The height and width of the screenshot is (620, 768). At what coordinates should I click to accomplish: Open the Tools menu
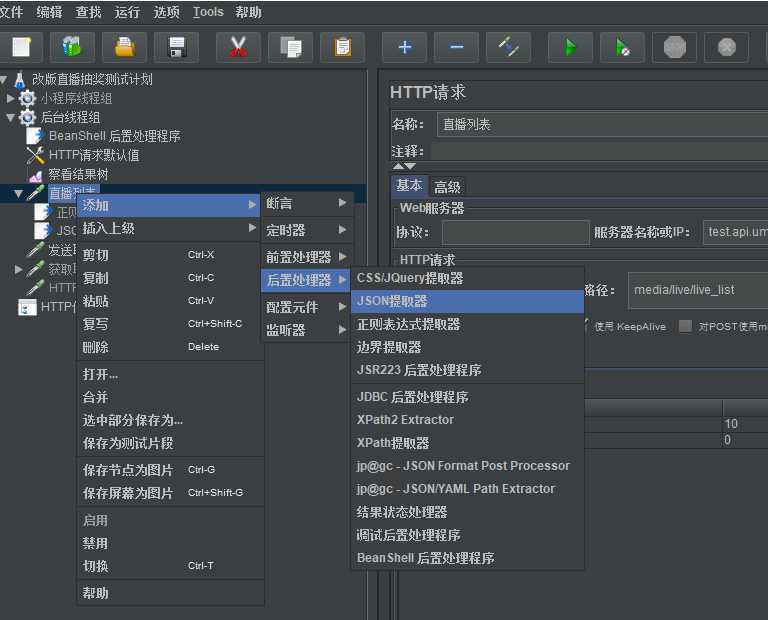208,12
